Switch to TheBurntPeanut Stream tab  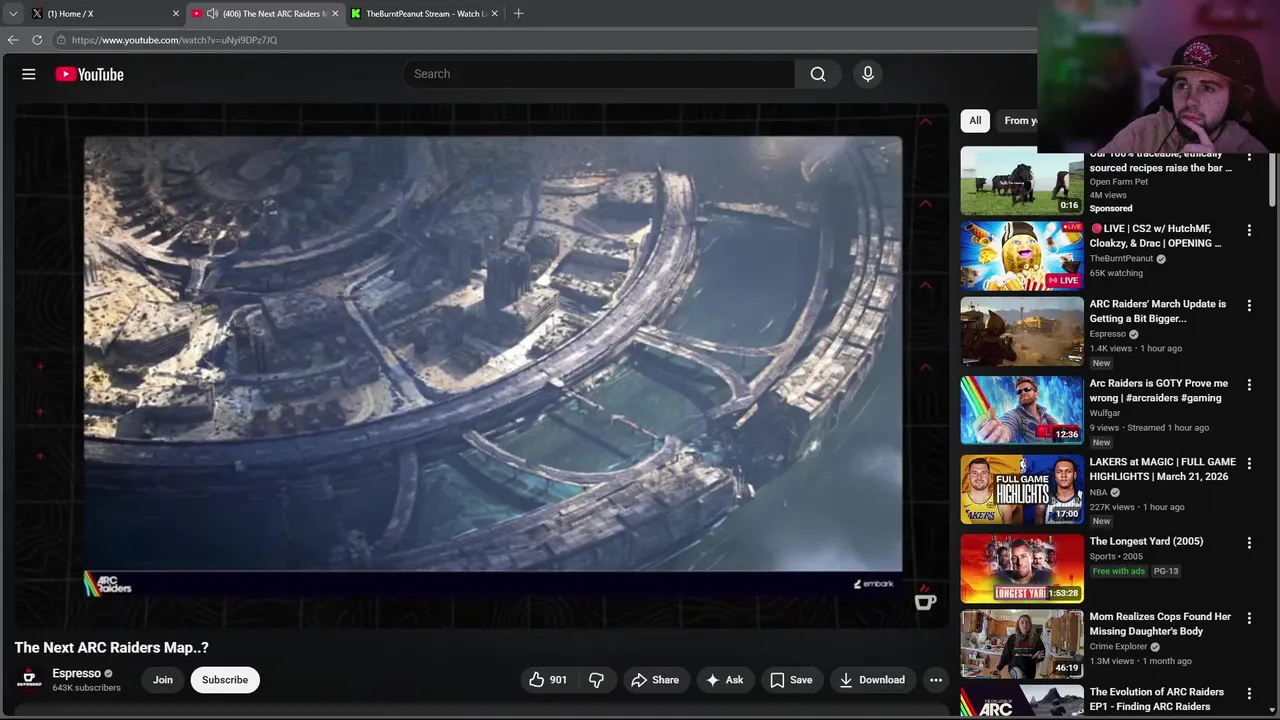click(425, 14)
